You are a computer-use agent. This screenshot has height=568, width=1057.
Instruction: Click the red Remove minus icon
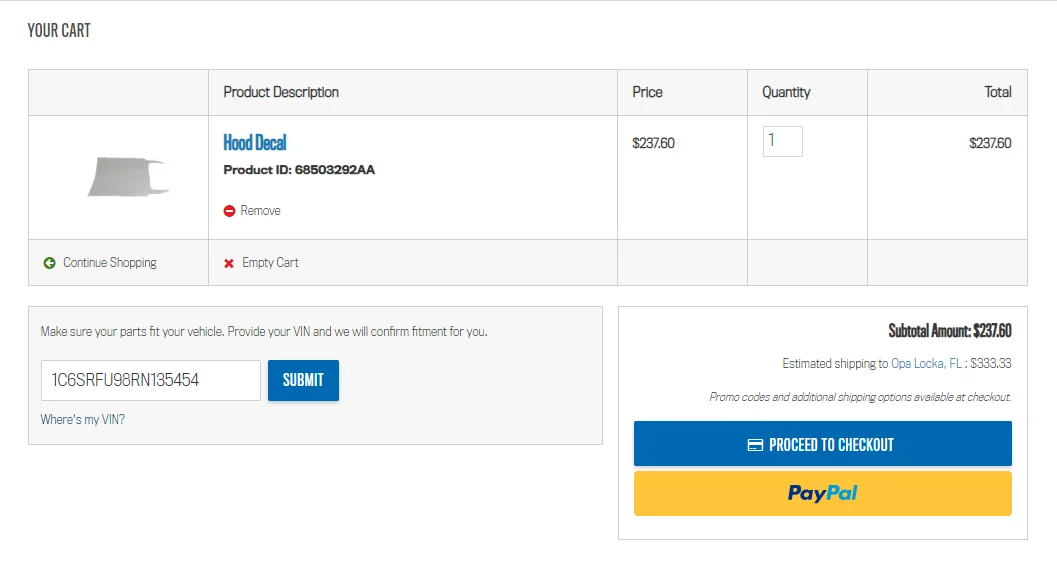(229, 211)
